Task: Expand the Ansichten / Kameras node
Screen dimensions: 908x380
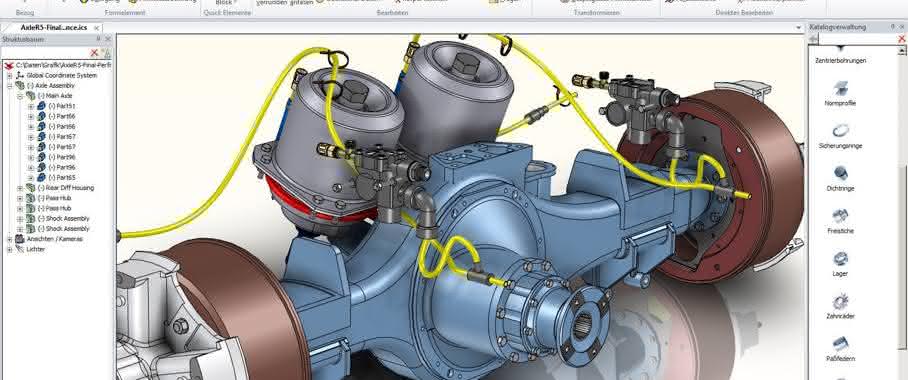Action: click(x=9, y=239)
